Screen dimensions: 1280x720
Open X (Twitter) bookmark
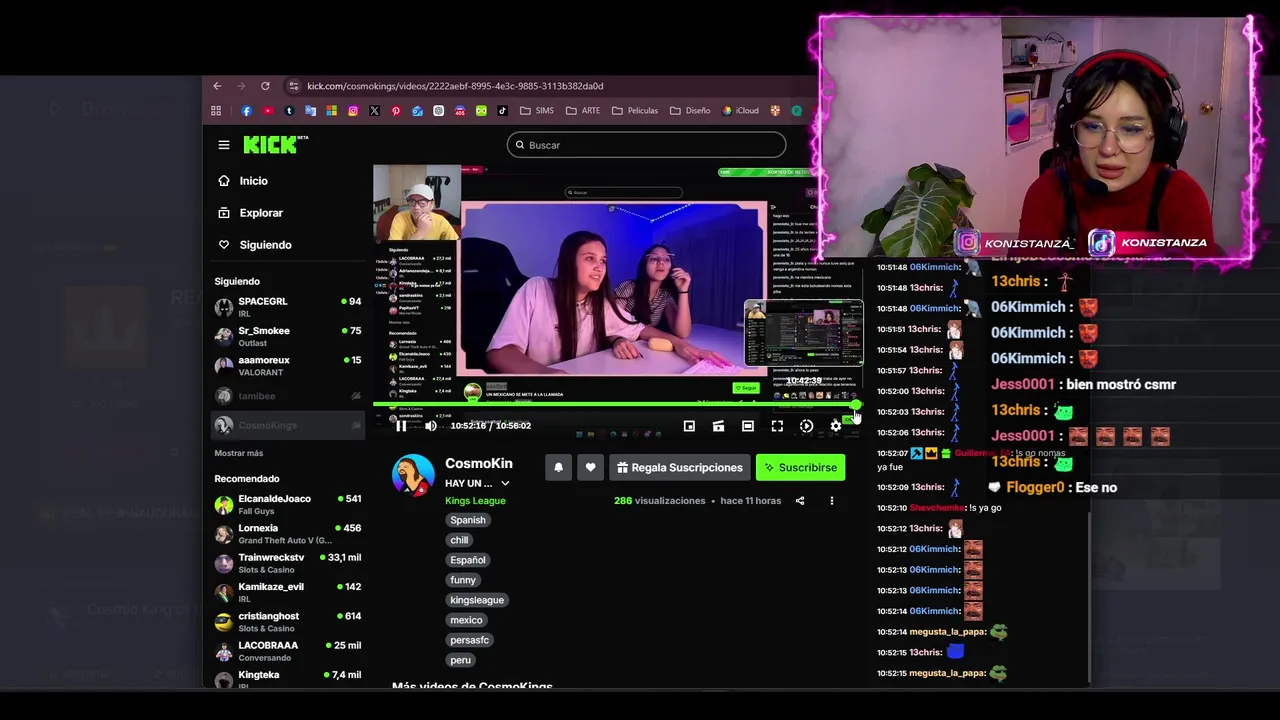374,111
